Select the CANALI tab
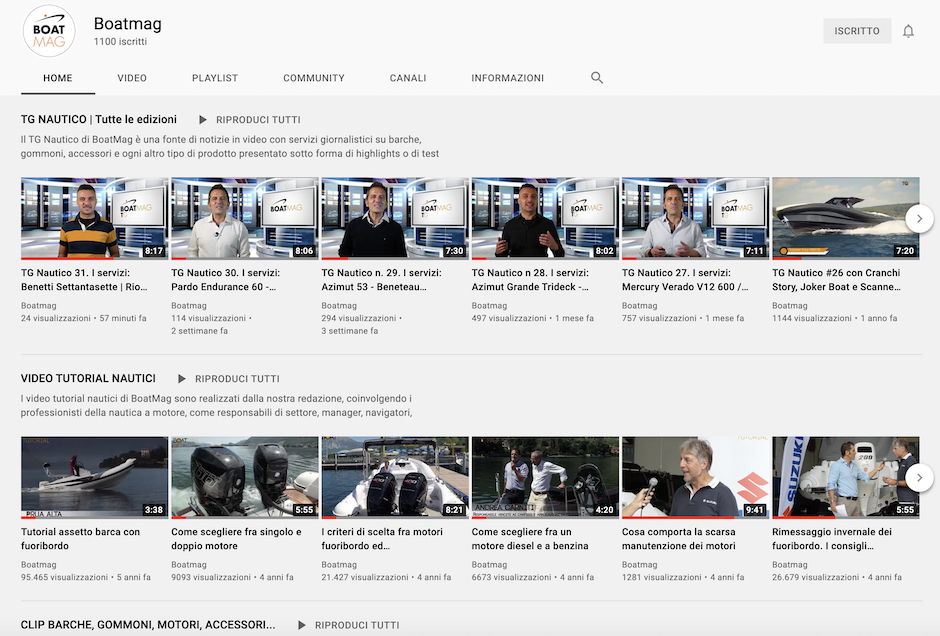The image size is (940, 636). point(408,78)
